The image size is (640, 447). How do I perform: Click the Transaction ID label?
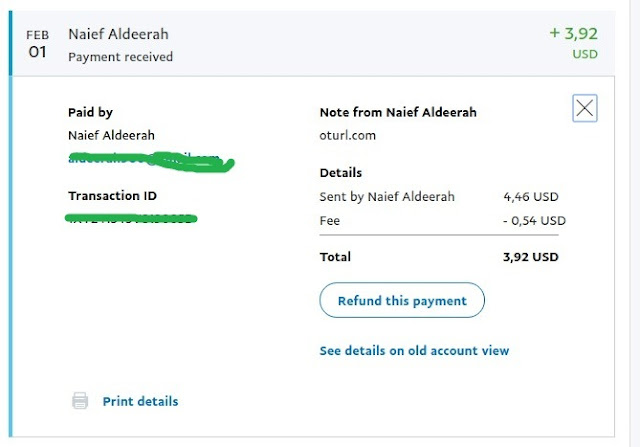click(x=112, y=196)
